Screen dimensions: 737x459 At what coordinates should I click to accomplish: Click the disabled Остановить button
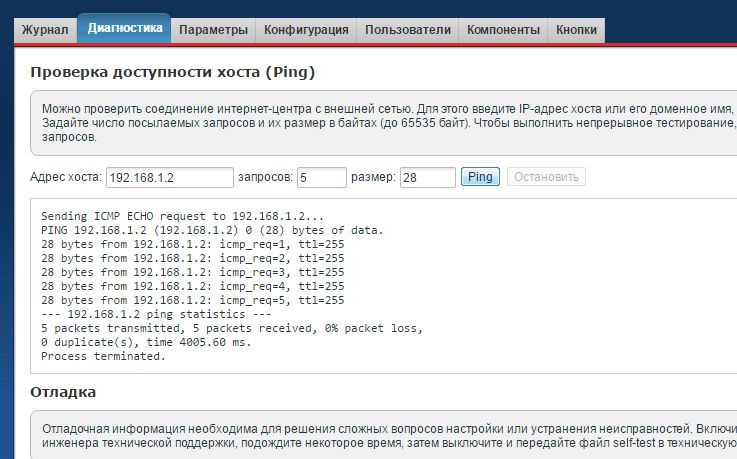pyautogui.click(x=546, y=177)
